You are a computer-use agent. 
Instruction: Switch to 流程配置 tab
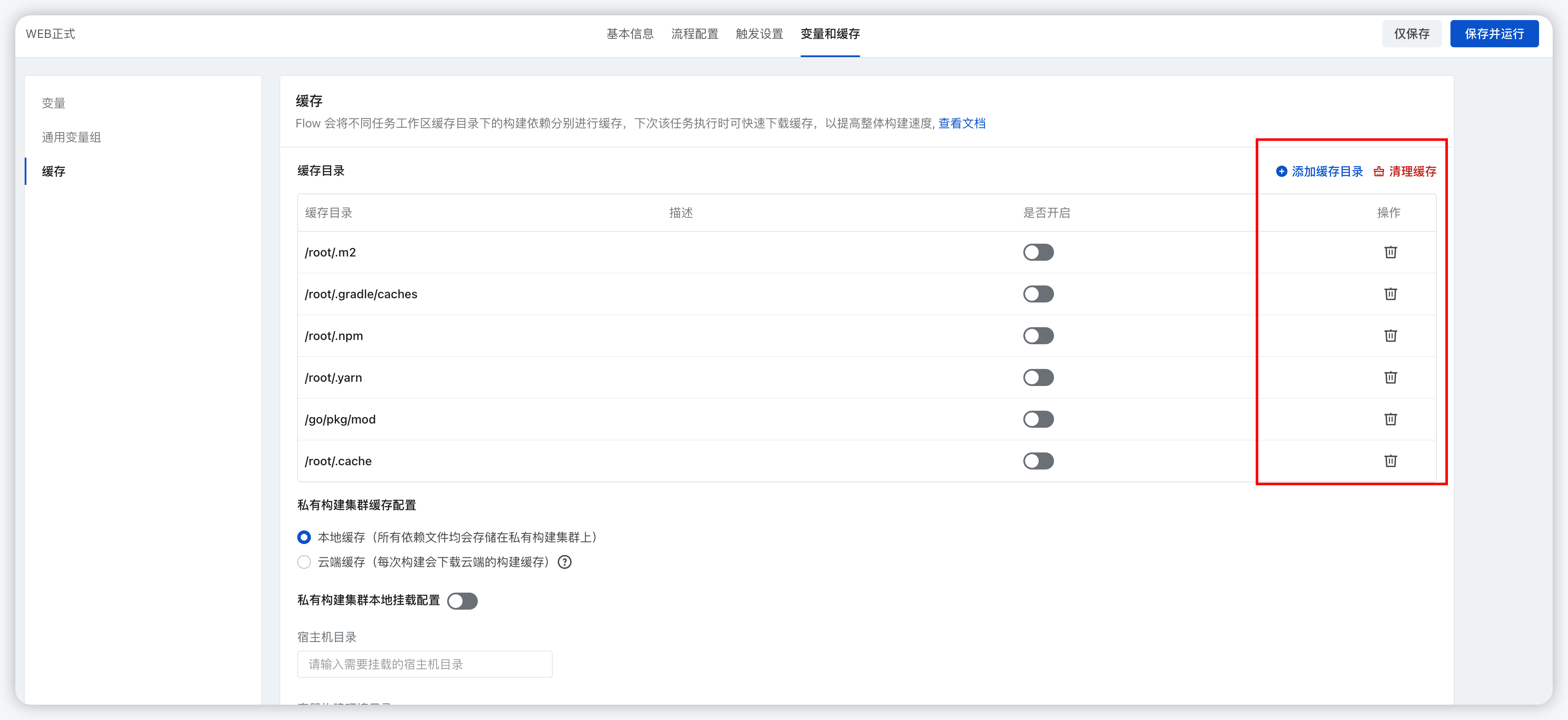(x=695, y=34)
